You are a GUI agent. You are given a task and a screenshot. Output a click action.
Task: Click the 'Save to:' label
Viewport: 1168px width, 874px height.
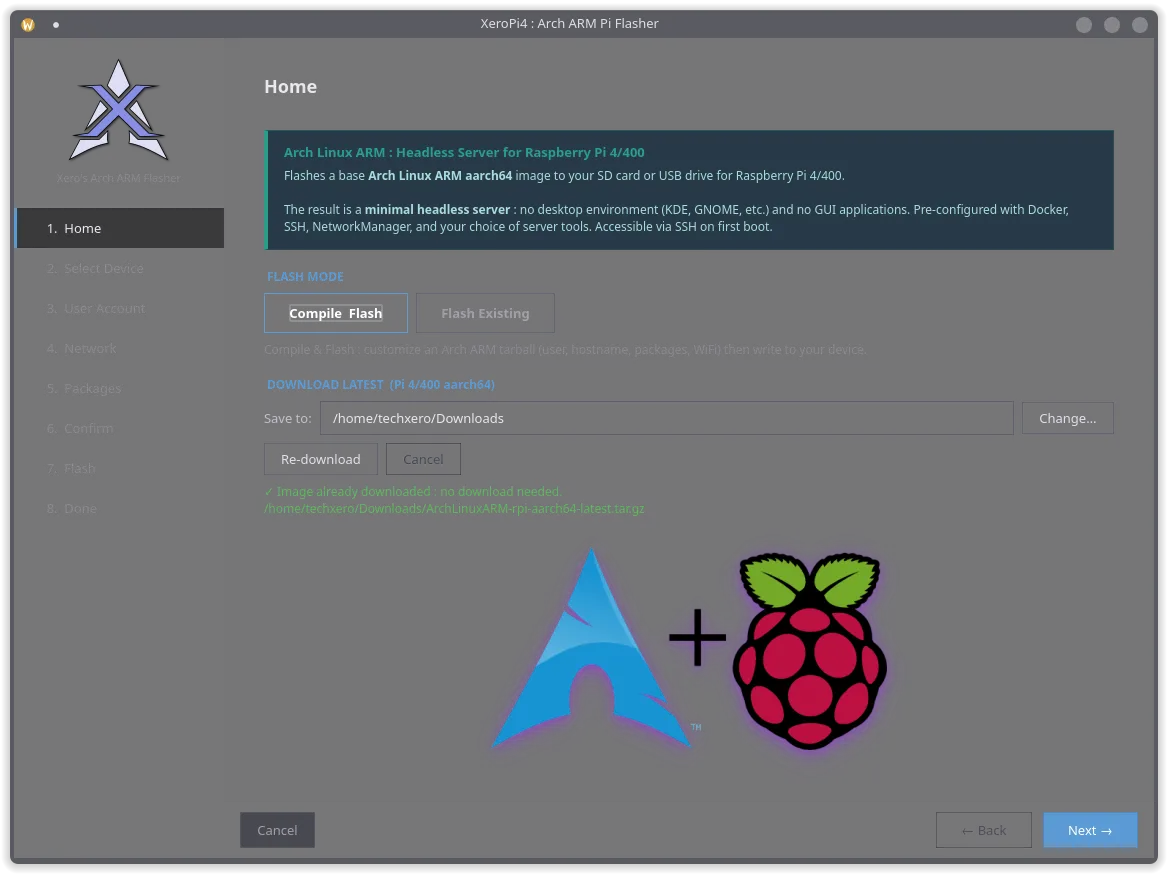coord(288,418)
